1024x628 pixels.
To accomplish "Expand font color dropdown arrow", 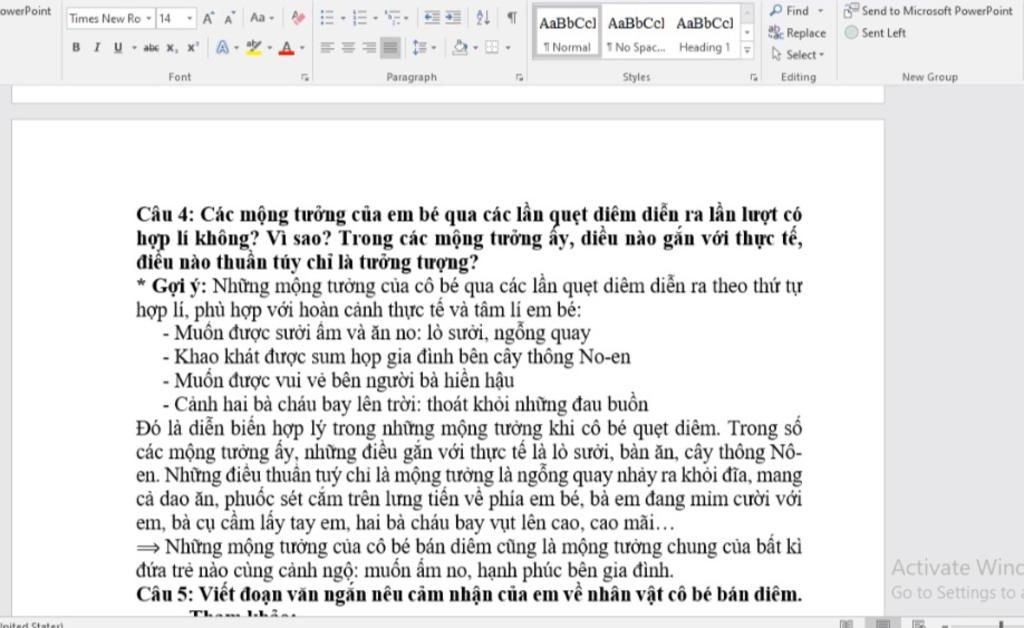I will pos(302,48).
